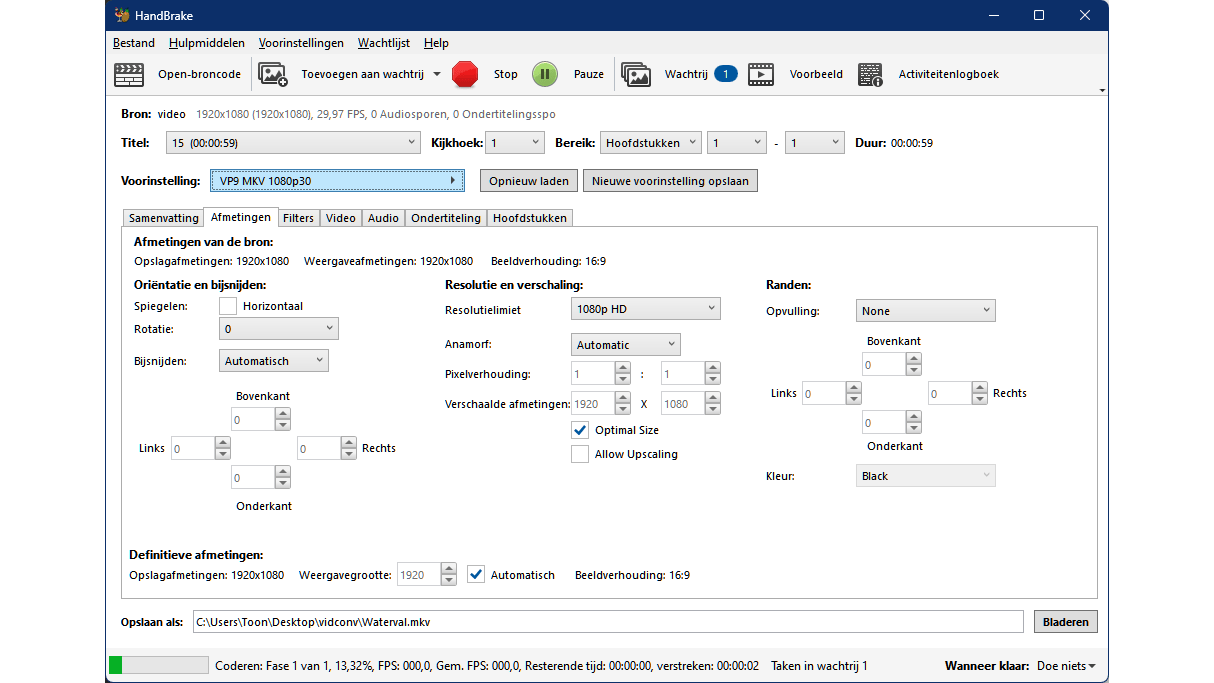Expand the Toevoegen aan wachtrij arrow
The width and height of the screenshot is (1214, 683).
pos(437,74)
